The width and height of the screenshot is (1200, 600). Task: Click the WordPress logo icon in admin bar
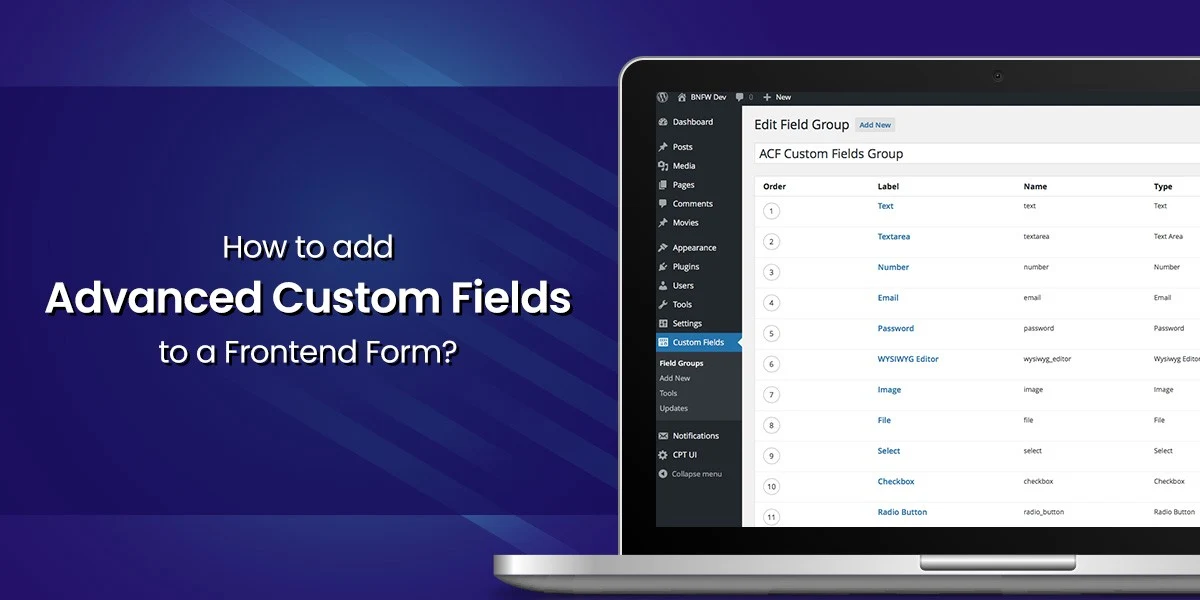click(662, 97)
